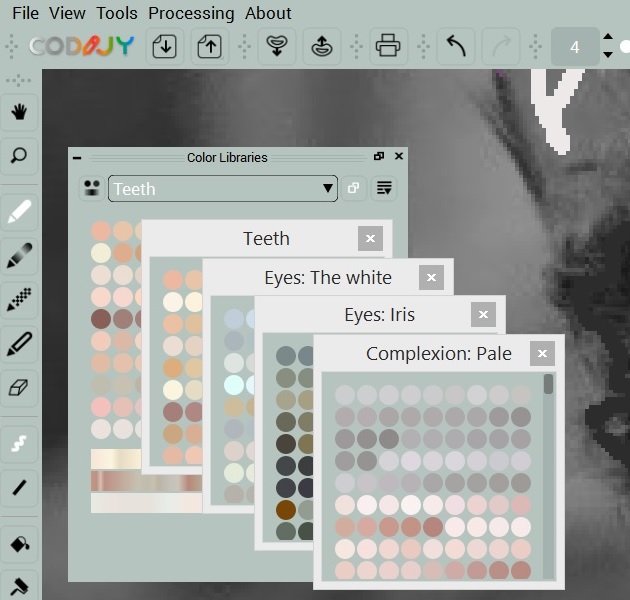This screenshot has width=630, height=600.
Task: Decrease brush size with the down stepper arrow
Action: [x=608, y=54]
